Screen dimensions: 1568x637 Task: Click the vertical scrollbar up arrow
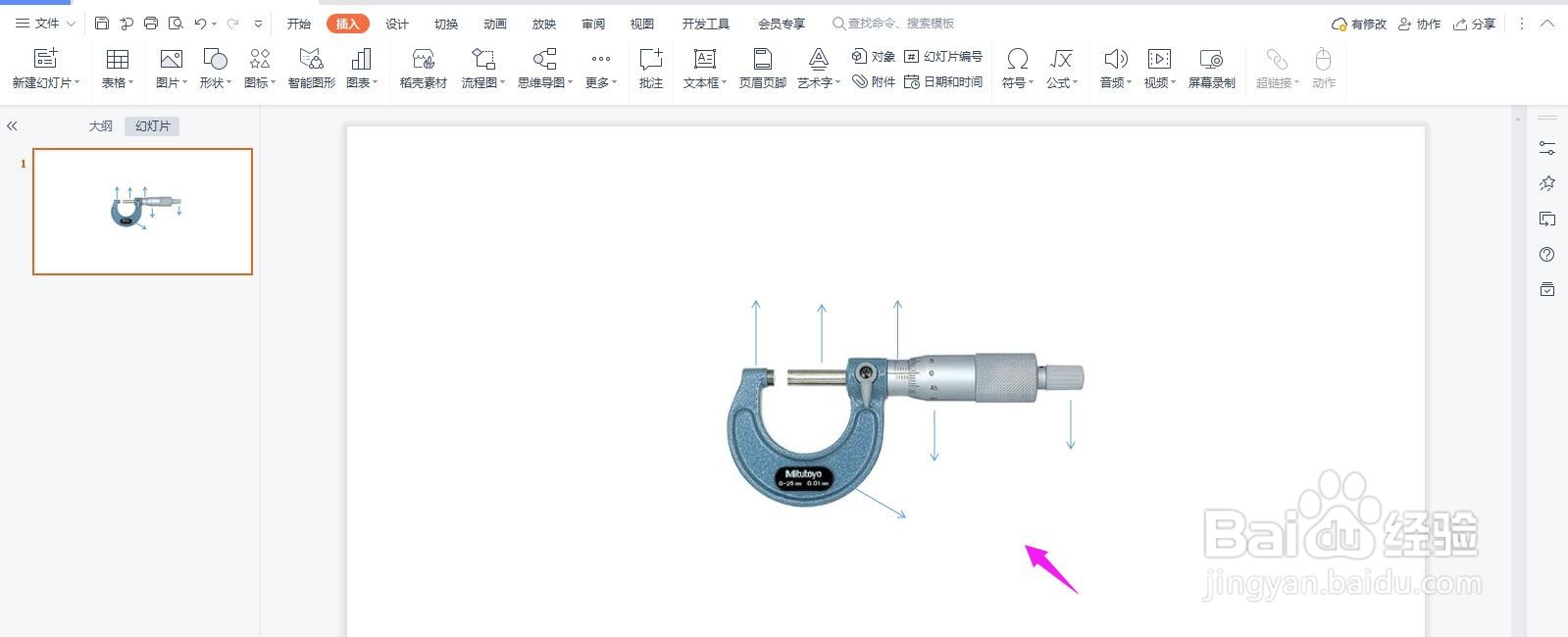pyautogui.click(x=1518, y=119)
